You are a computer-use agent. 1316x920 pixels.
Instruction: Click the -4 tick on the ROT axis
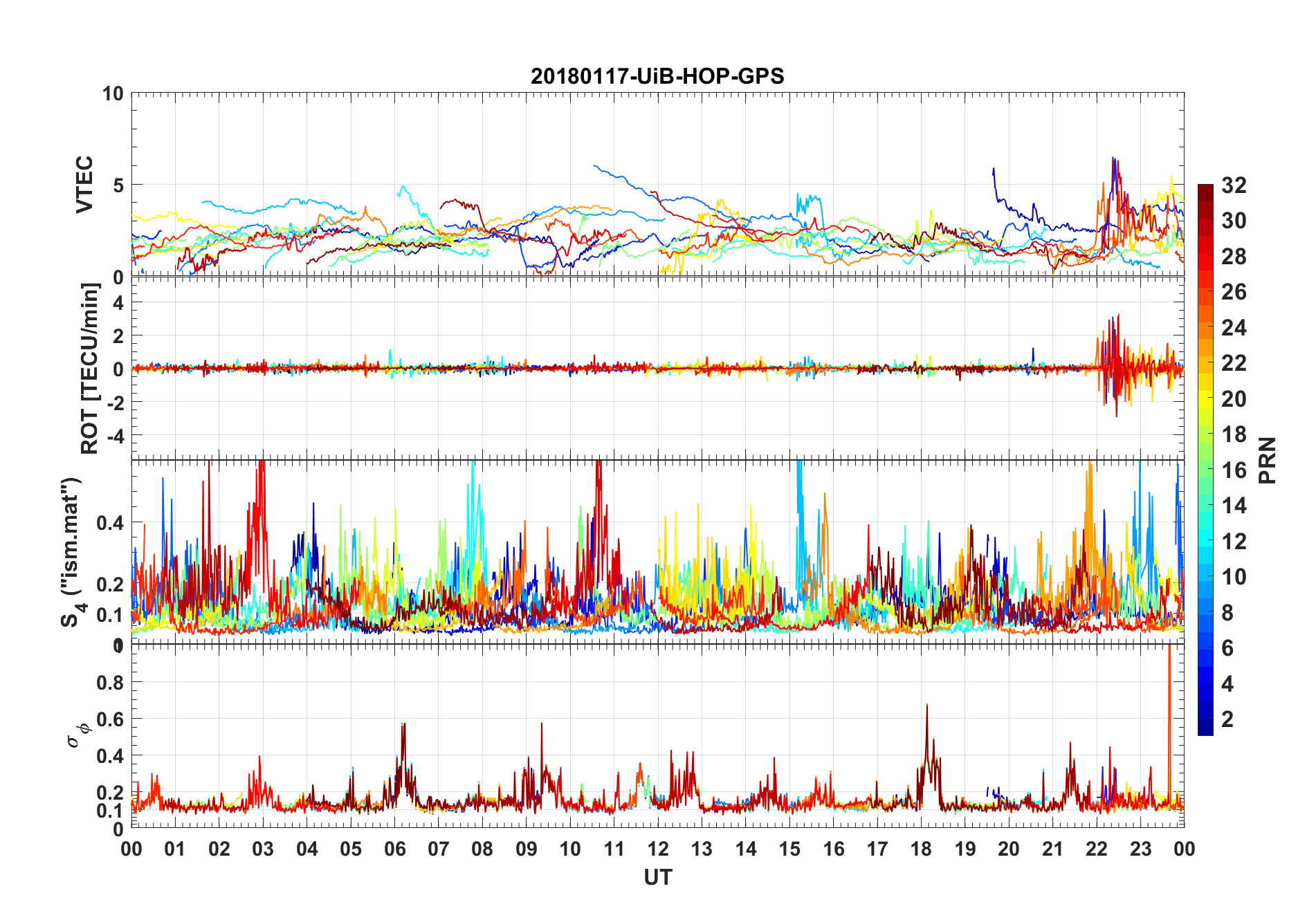pyautogui.click(x=116, y=436)
